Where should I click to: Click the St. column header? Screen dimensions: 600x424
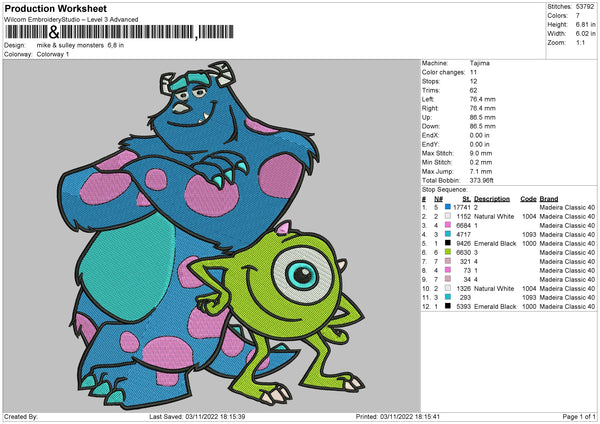[x=466, y=199]
